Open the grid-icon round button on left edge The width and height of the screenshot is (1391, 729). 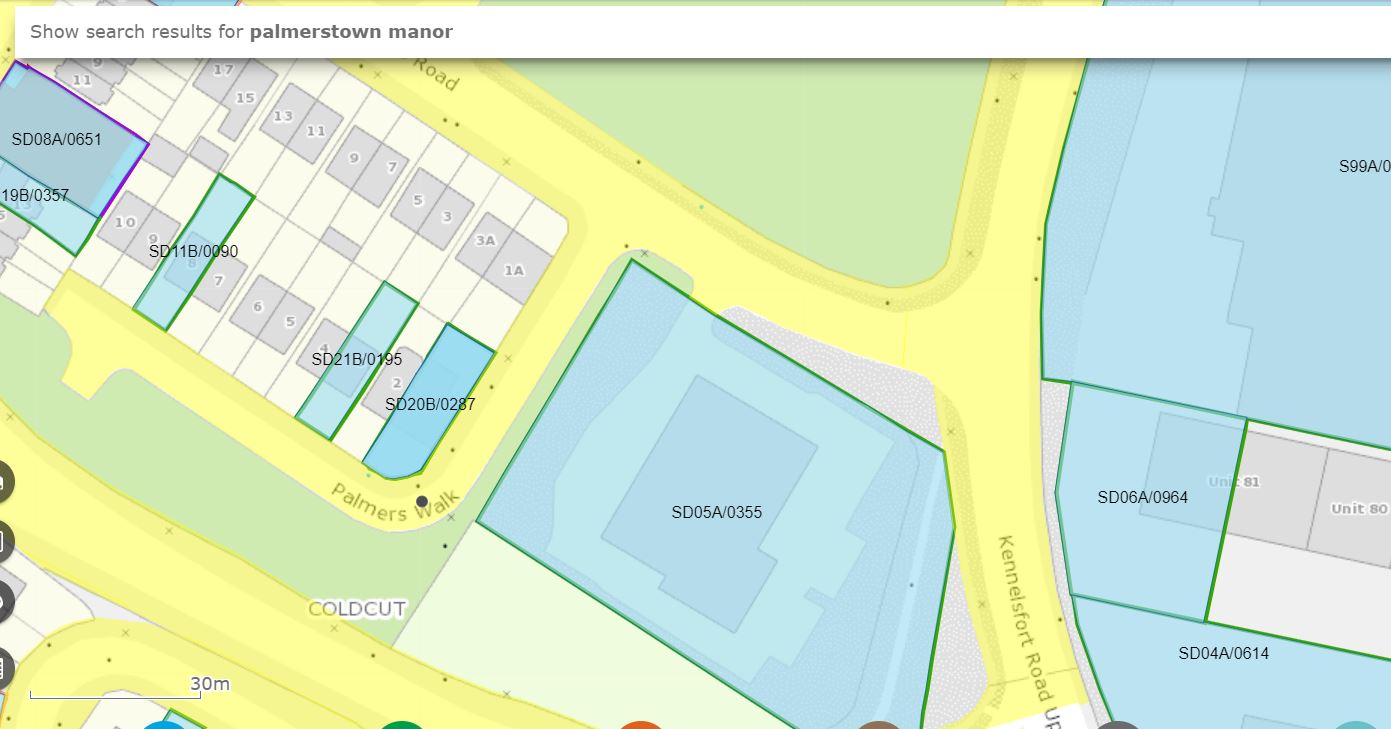tap(4, 669)
